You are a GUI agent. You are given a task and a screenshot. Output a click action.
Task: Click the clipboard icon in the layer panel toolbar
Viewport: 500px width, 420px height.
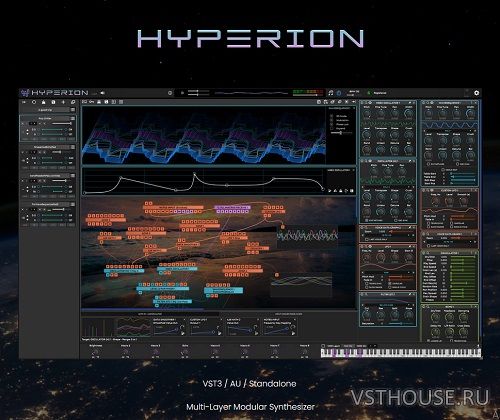click(x=53, y=102)
